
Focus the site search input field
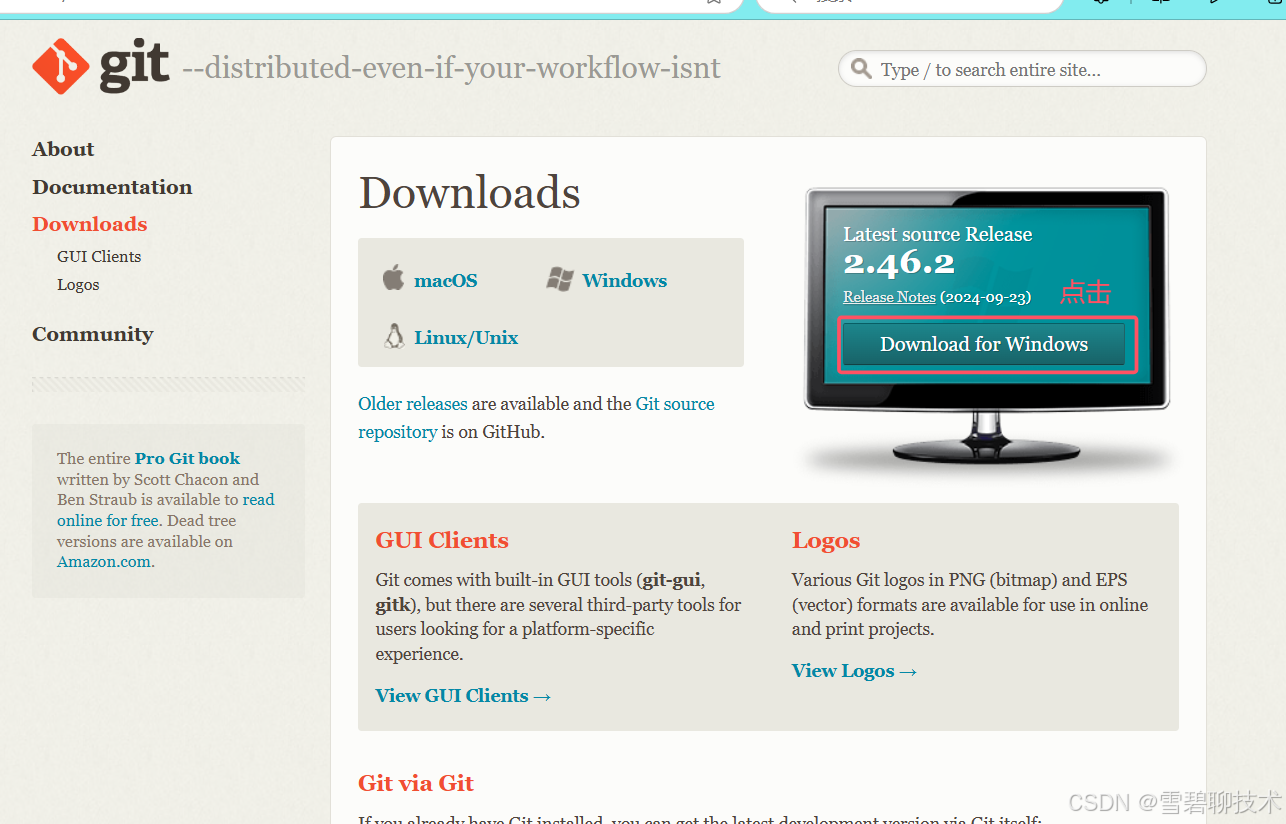coord(1022,69)
